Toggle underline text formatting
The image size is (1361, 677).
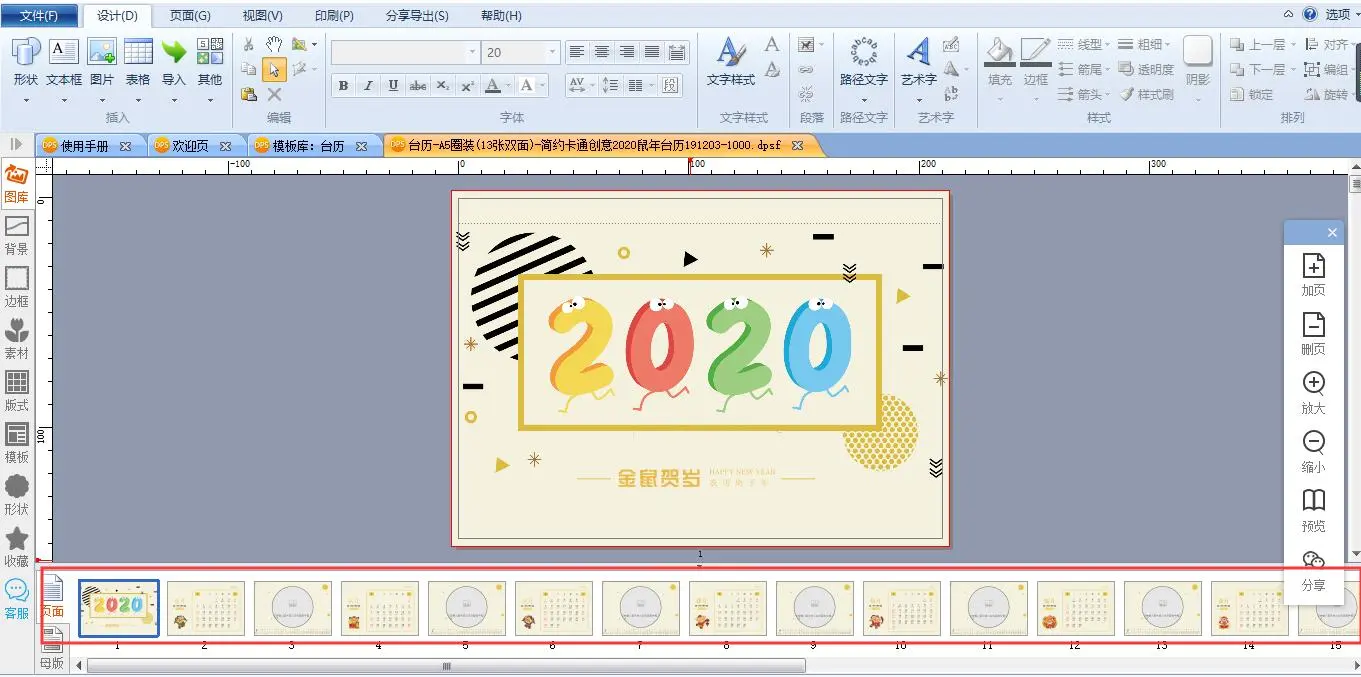[x=393, y=86]
